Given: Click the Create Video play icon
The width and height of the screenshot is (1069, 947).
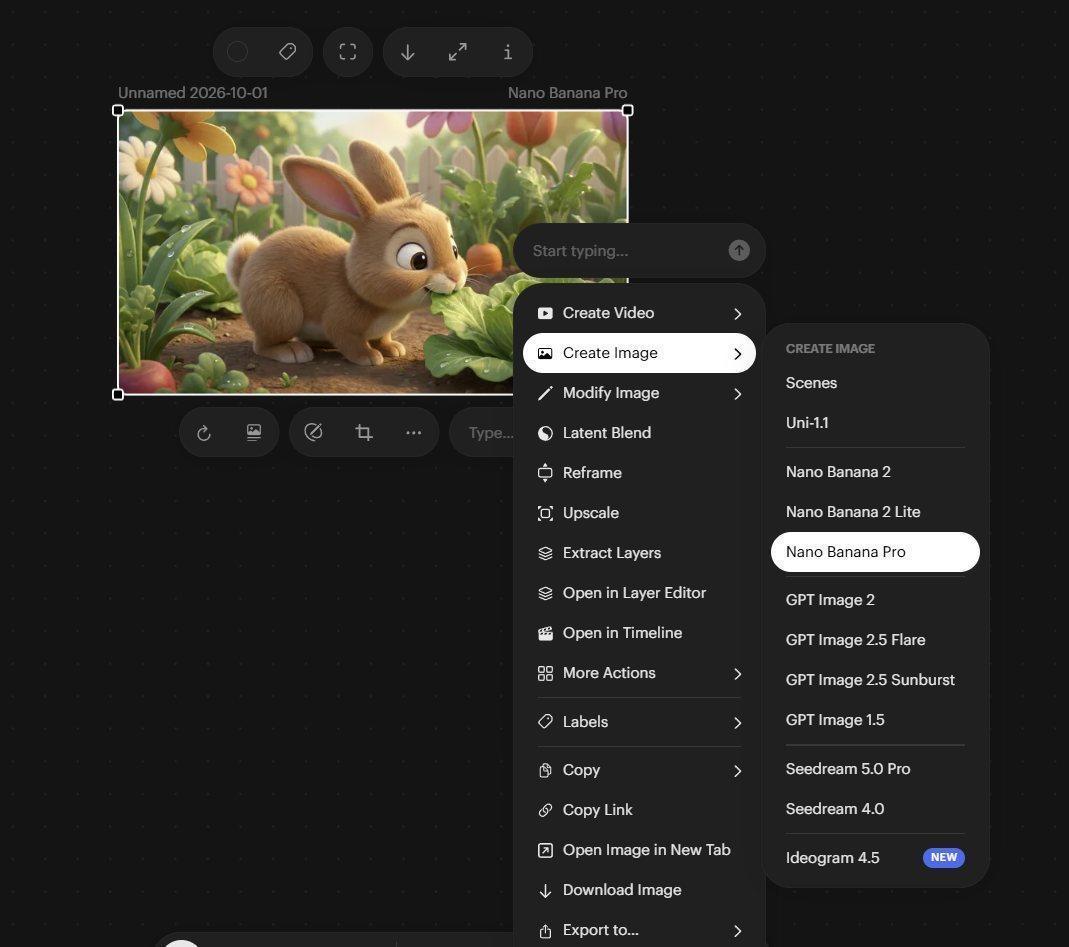Looking at the screenshot, I should pos(545,313).
